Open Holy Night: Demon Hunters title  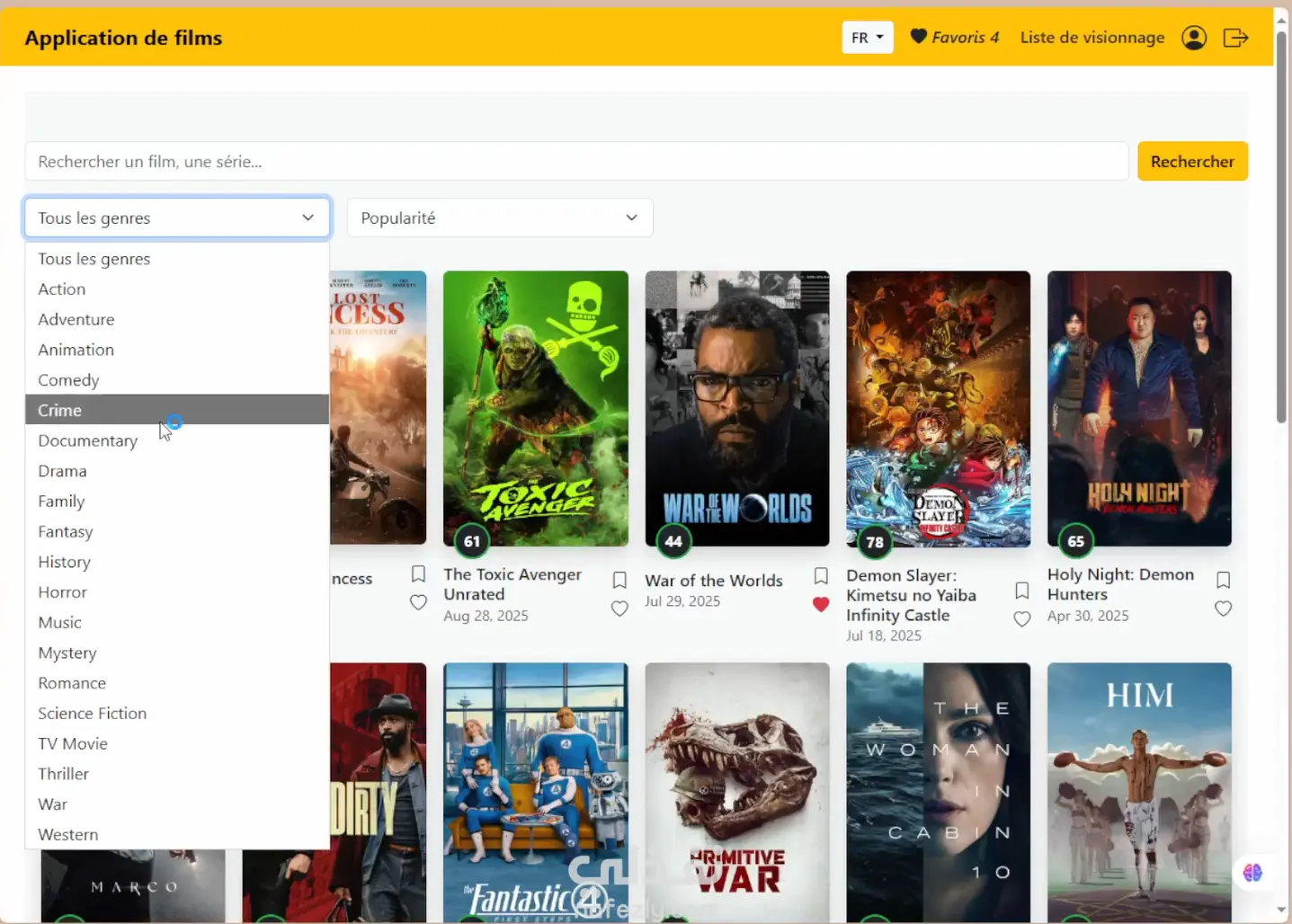click(x=1120, y=584)
